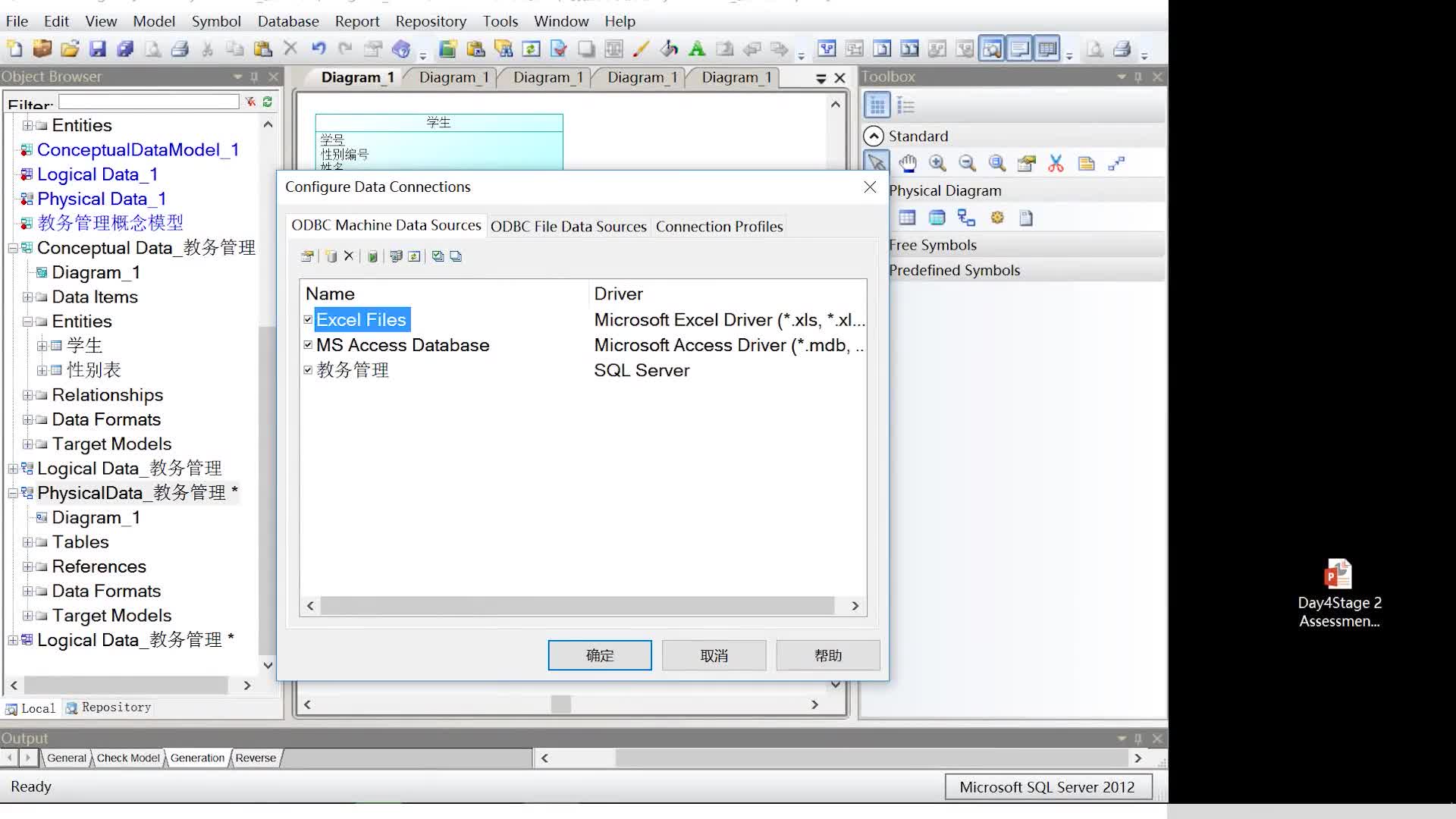Toggle checkbox for 教务管理 SQL Server source
Screen dimensions: 1456x819
pyautogui.click(x=309, y=370)
